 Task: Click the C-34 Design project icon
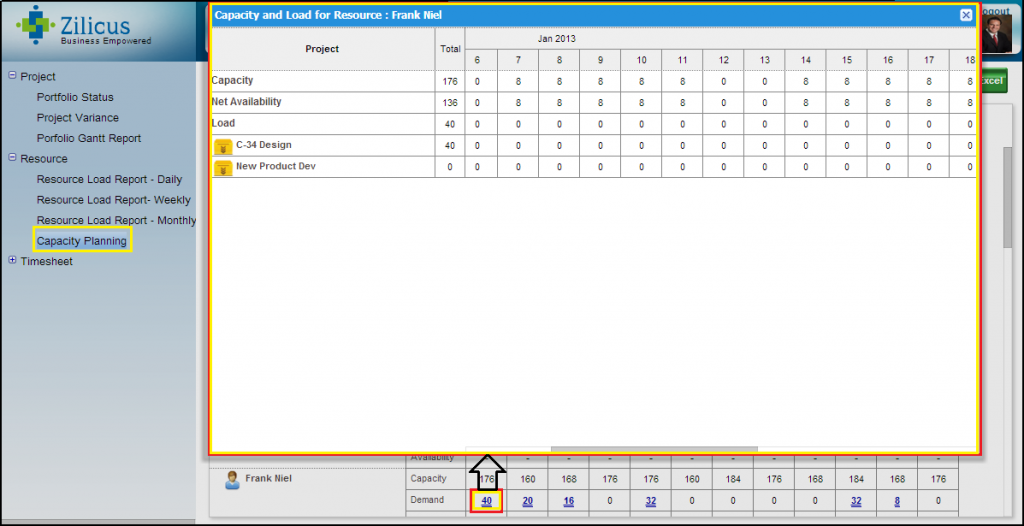point(223,146)
